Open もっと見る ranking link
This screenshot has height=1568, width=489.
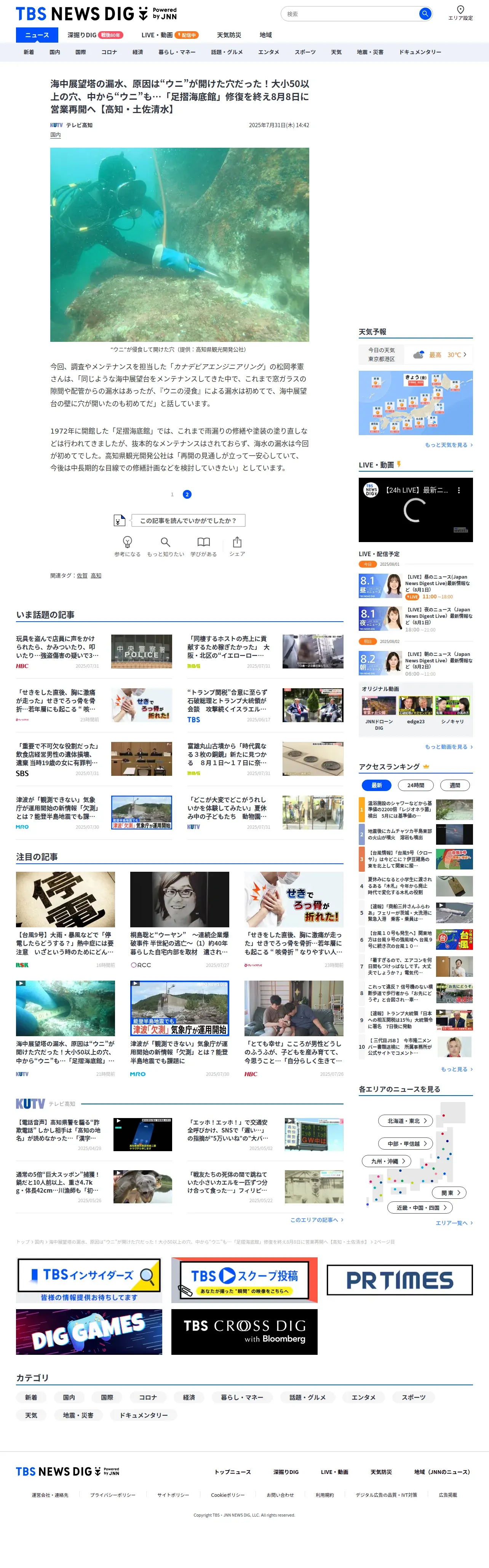(x=457, y=1069)
